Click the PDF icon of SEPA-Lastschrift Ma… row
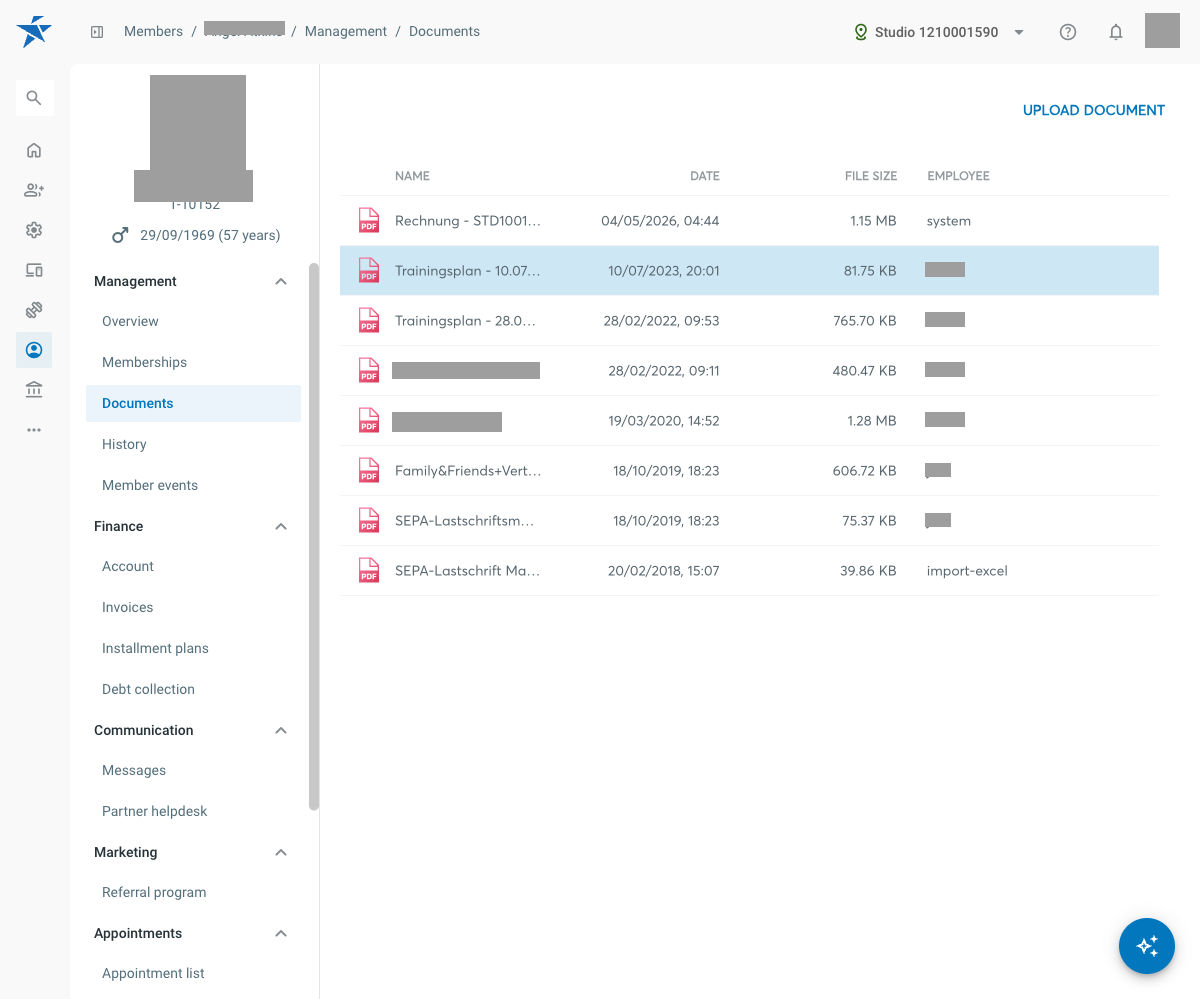1200x999 pixels. point(369,570)
